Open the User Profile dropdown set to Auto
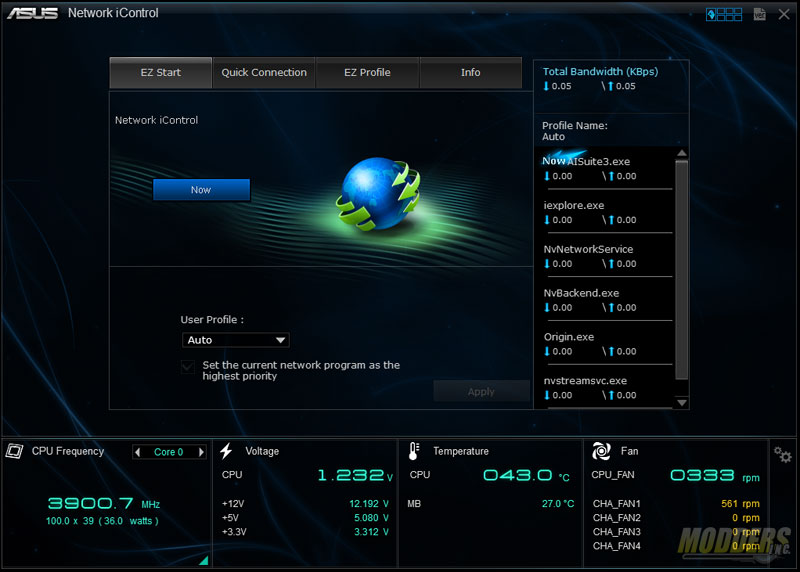This screenshot has height=572, width=800. click(236, 340)
